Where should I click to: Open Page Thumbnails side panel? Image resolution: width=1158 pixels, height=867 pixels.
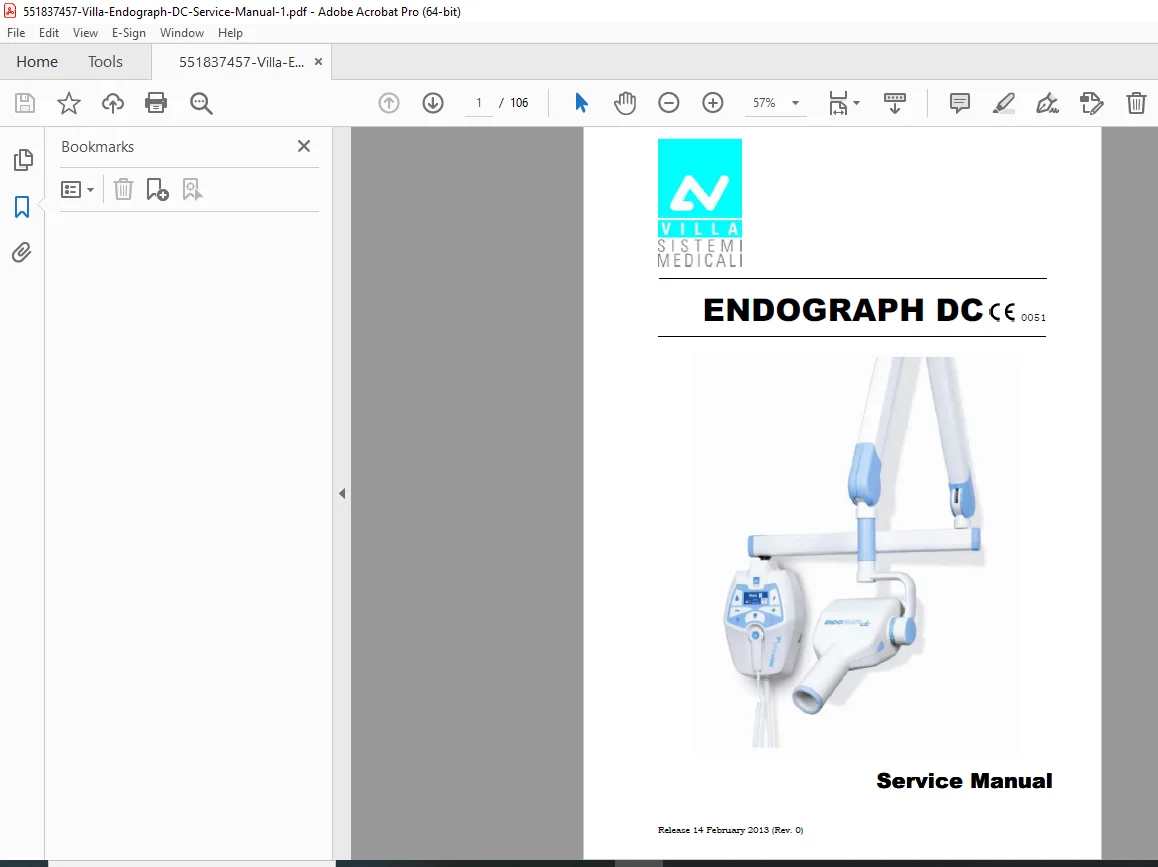pos(23,160)
